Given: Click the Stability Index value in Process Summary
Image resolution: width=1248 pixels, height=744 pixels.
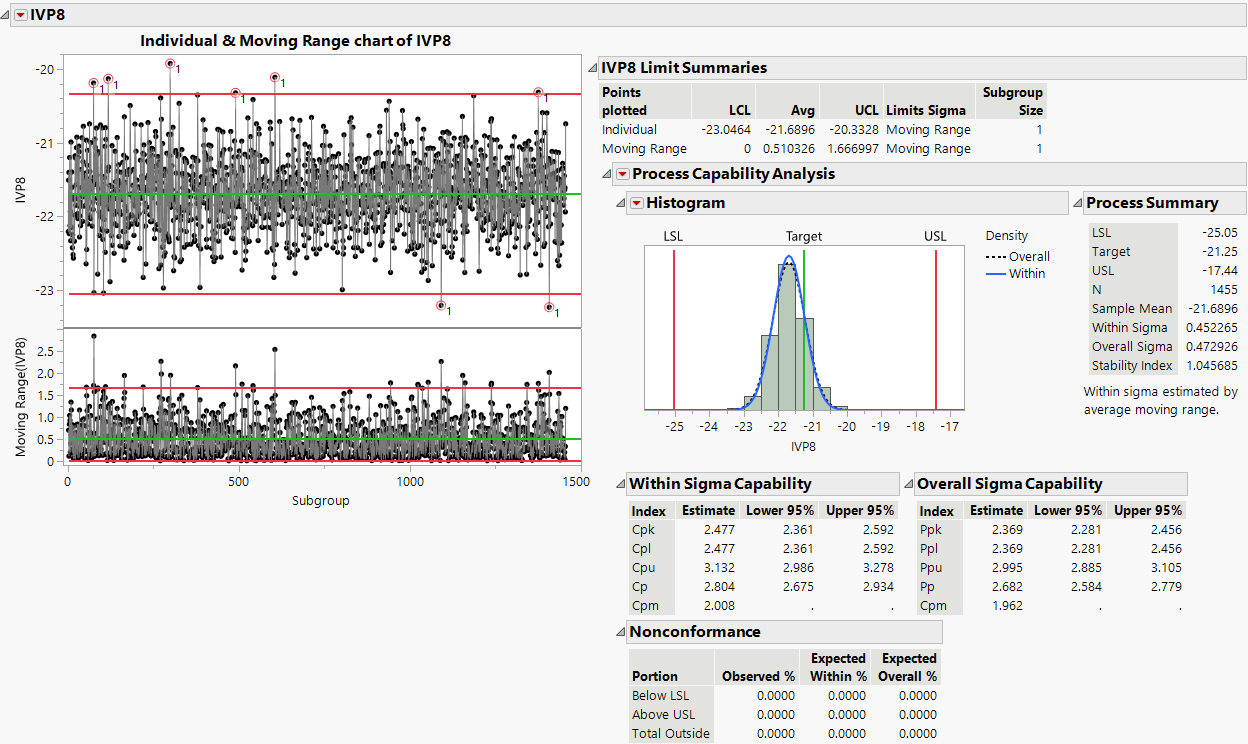Looking at the screenshot, I should [x=1212, y=365].
